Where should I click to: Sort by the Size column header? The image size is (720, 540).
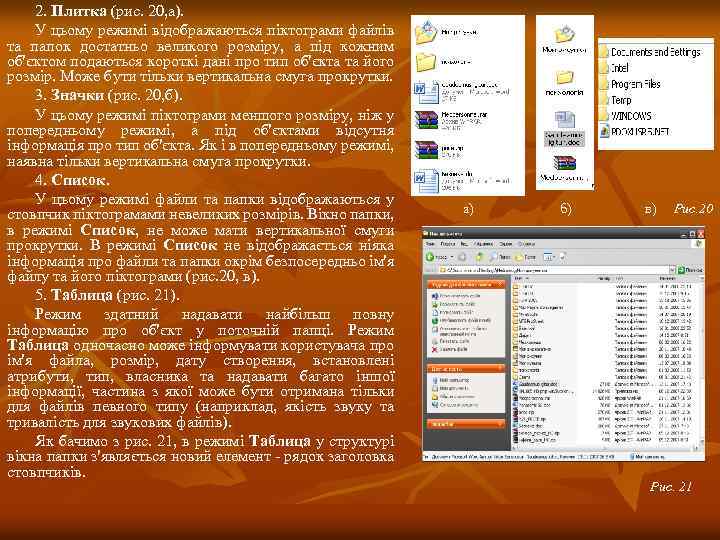coord(605,278)
